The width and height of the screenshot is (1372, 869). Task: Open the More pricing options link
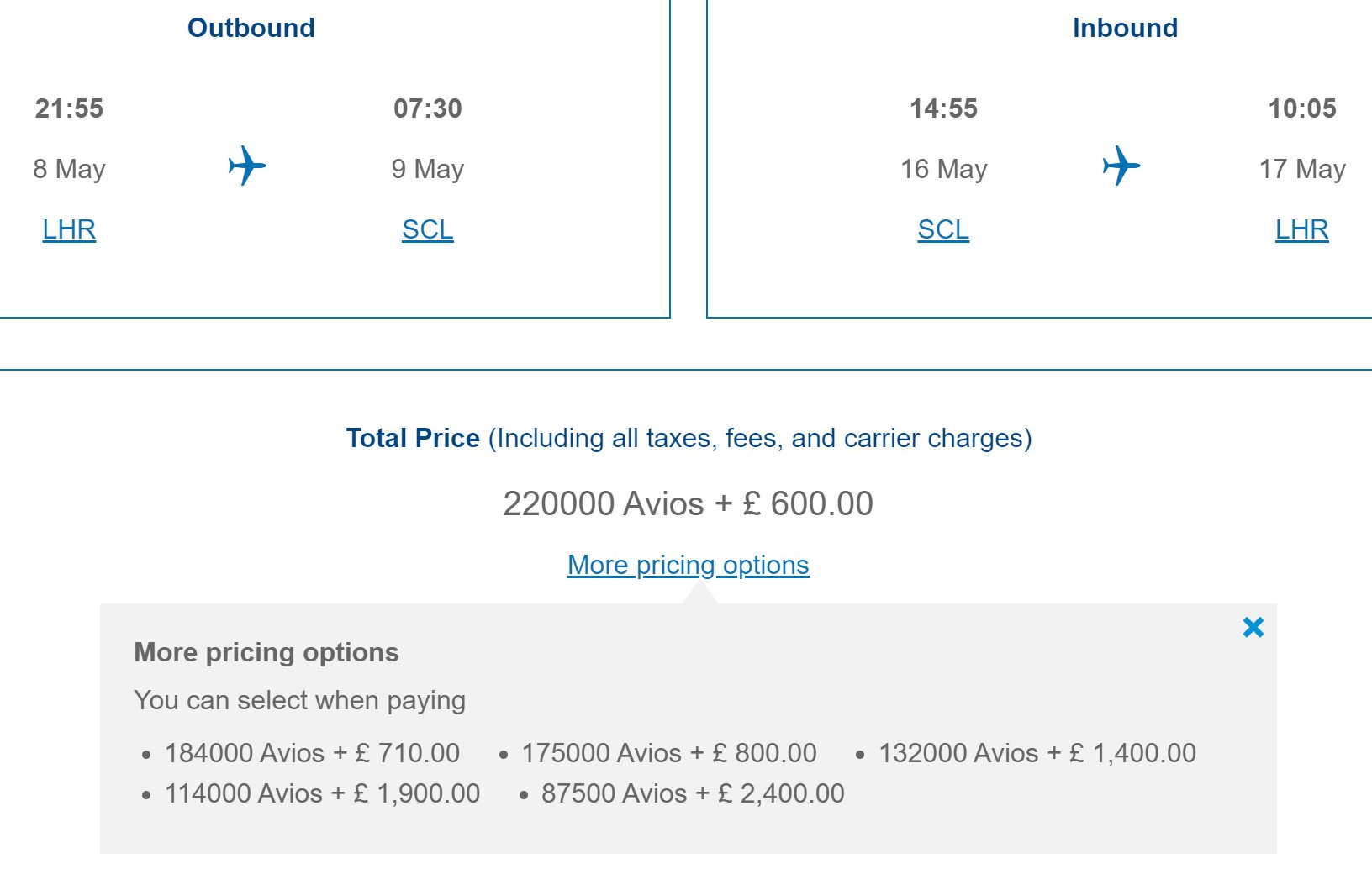pyautogui.click(x=689, y=565)
